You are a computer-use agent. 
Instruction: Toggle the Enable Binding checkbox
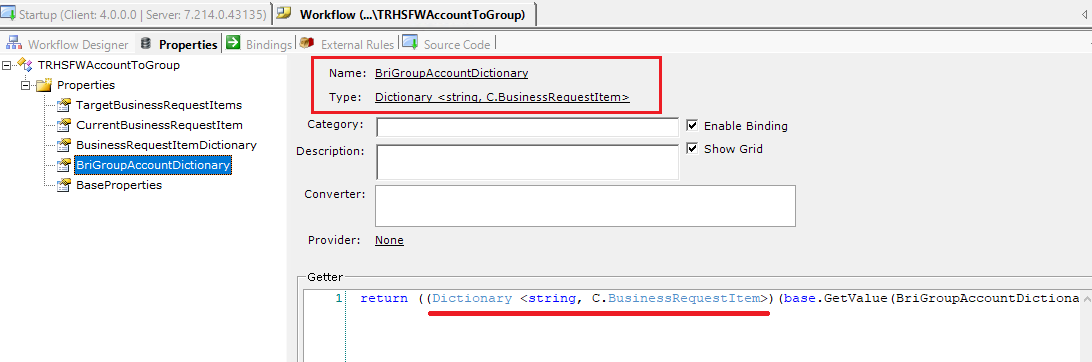click(x=692, y=126)
